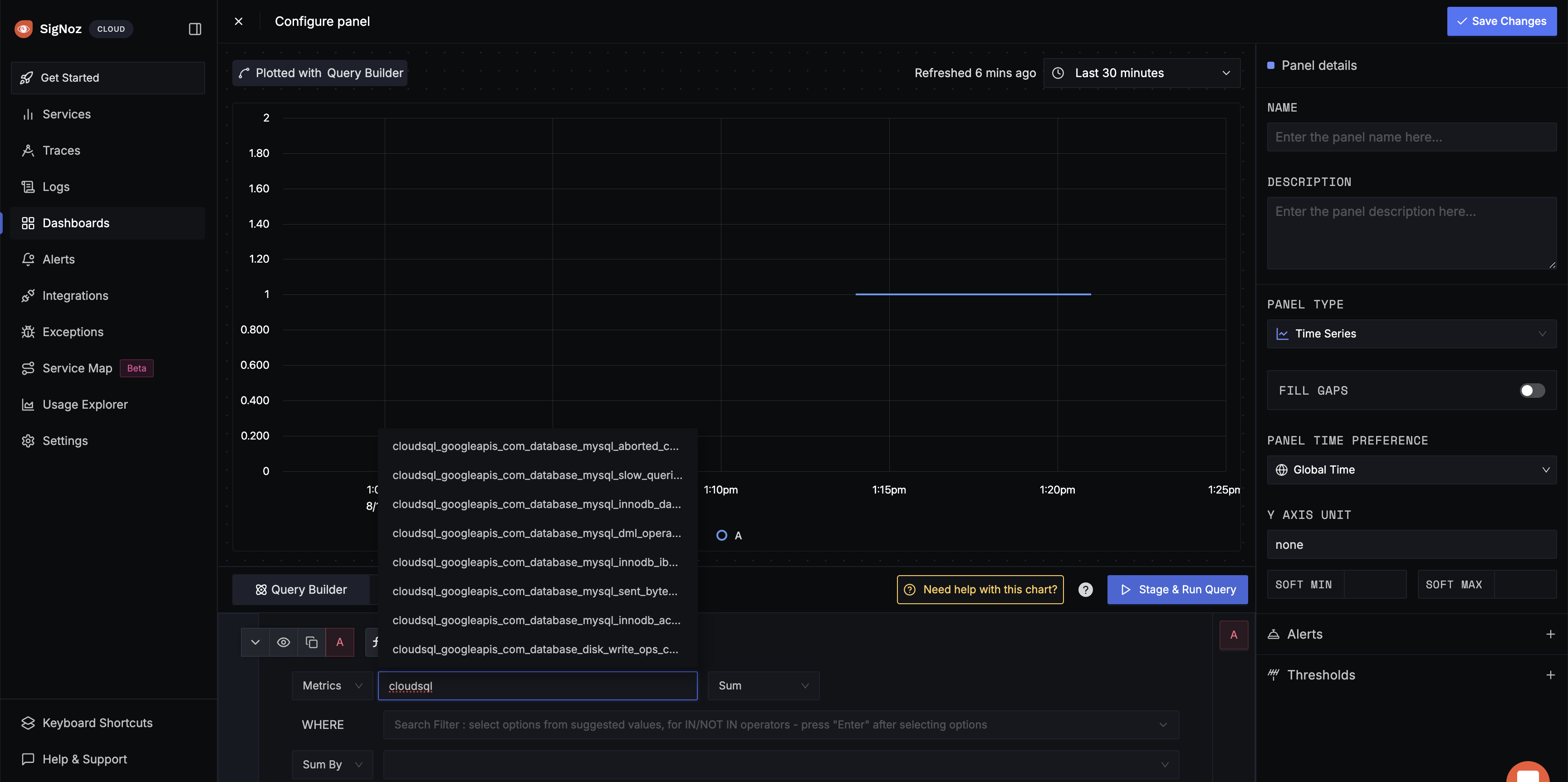Open the Sum aggregation dropdown
Image resolution: width=1568 pixels, height=782 pixels.
[763, 686]
